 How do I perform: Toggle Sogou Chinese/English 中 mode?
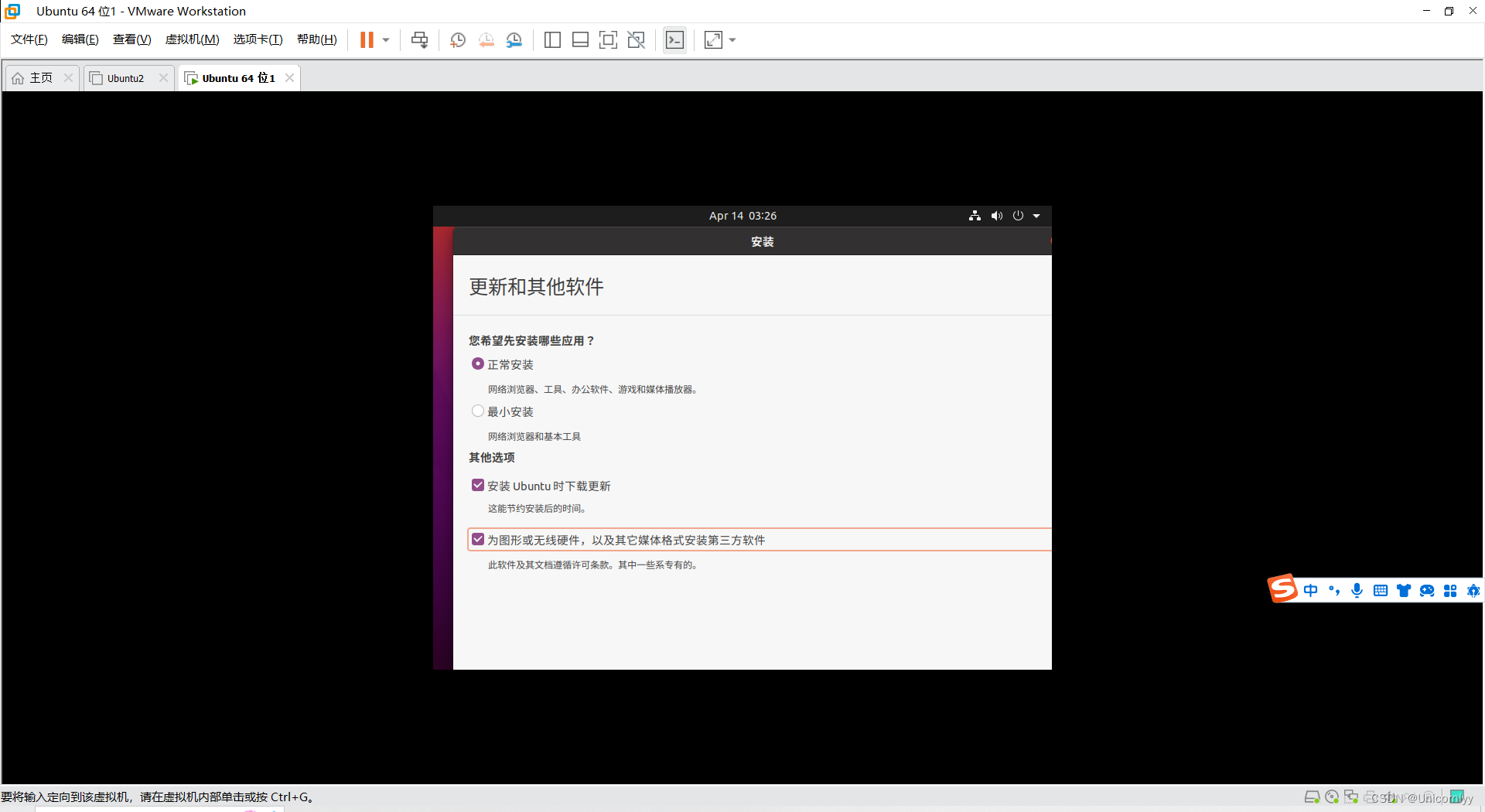(1310, 591)
